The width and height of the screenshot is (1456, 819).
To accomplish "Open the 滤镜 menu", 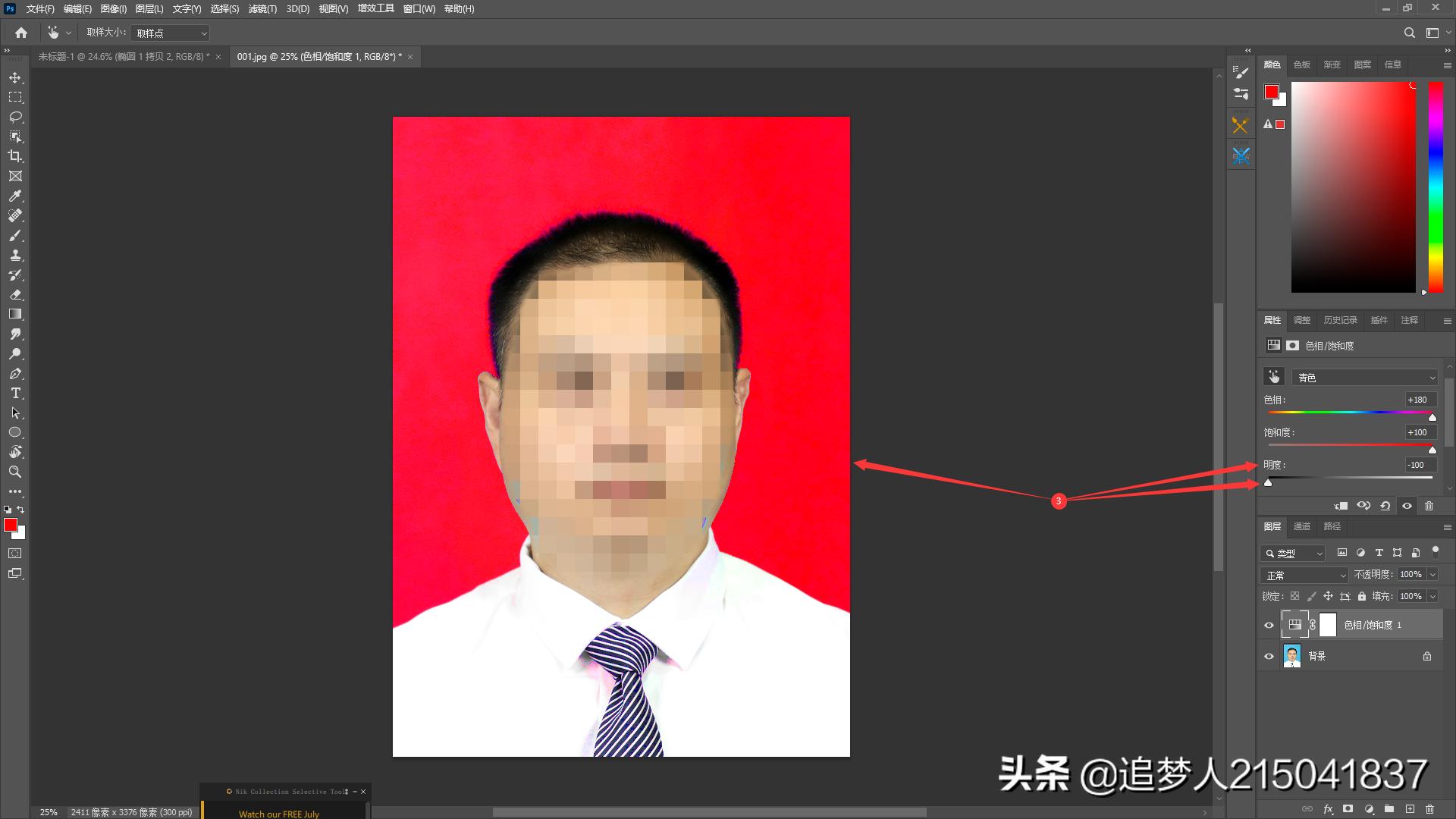I will (262, 9).
